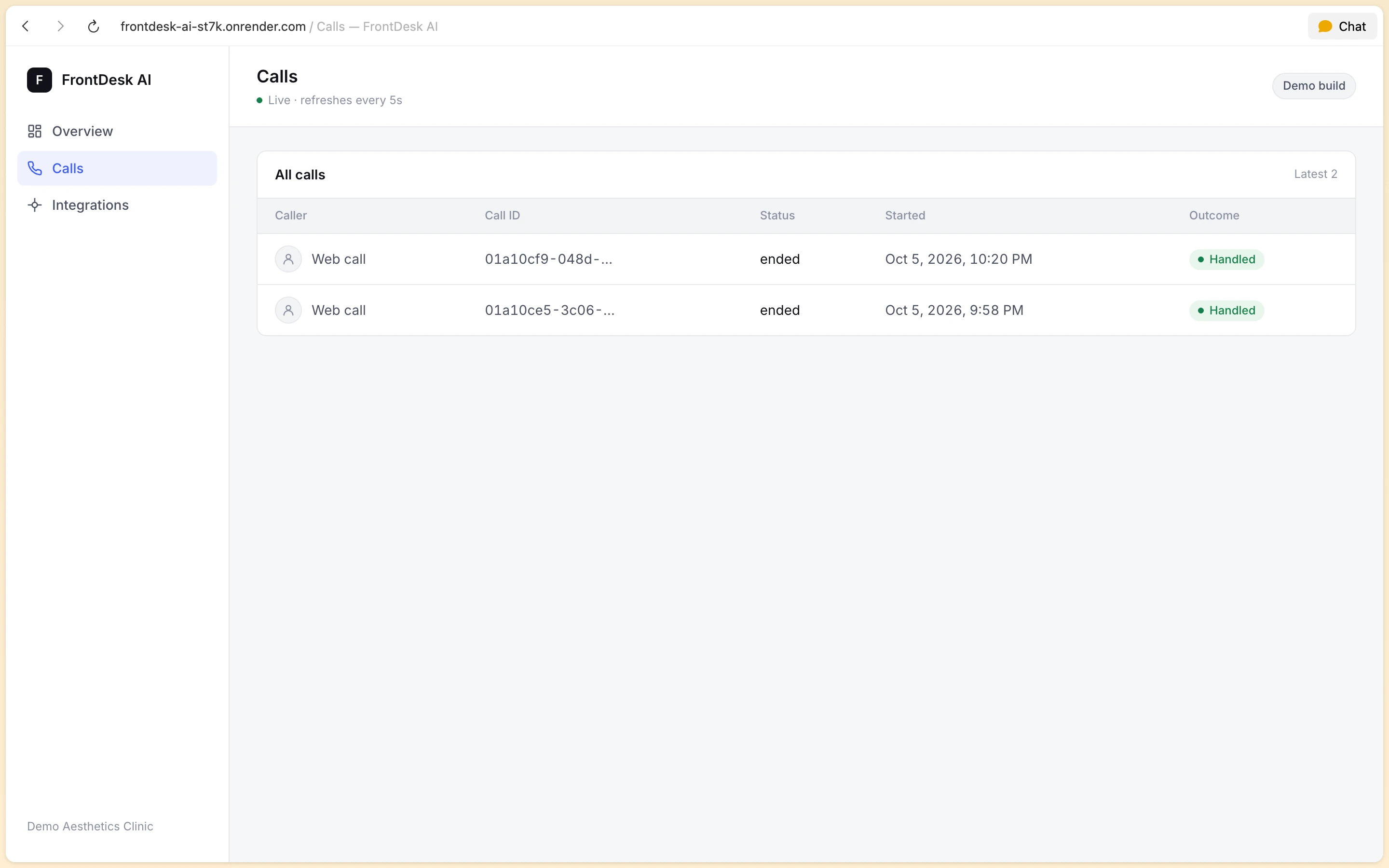Screen dimensions: 1389x868
Task: Open call ID 01a10ce5-3c06-...
Action: point(549,311)
